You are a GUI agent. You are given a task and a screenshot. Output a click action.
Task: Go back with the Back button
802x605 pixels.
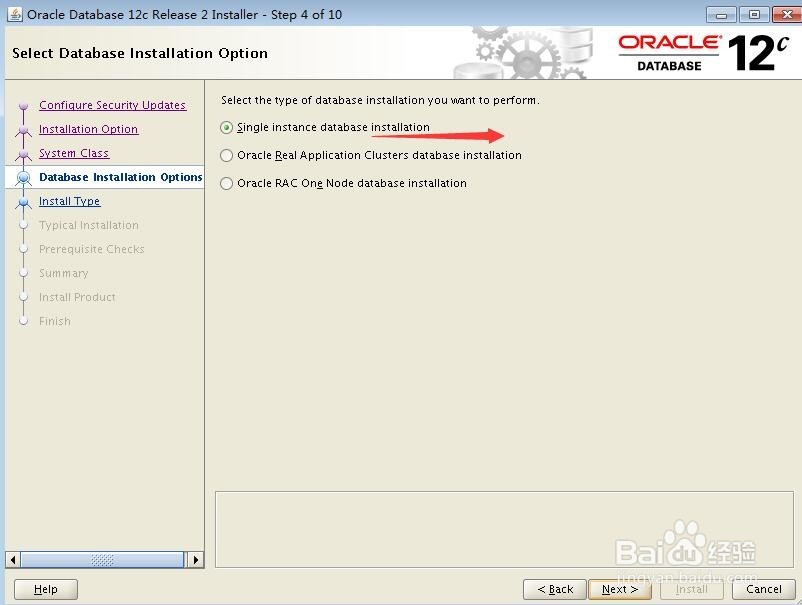(554, 589)
